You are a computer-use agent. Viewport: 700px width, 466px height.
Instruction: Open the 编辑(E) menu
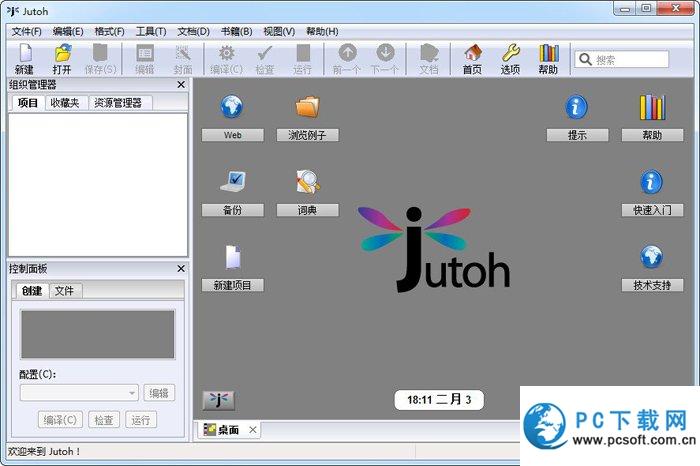tap(68, 32)
